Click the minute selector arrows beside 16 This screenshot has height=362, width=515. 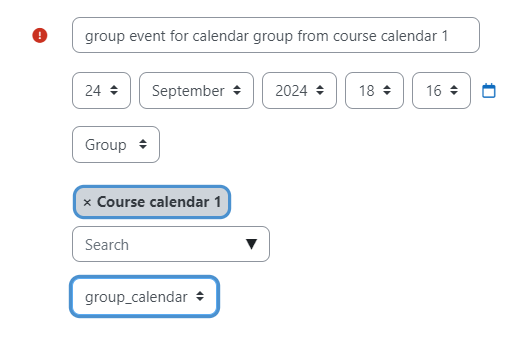pyautogui.click(x=454, y=90)
